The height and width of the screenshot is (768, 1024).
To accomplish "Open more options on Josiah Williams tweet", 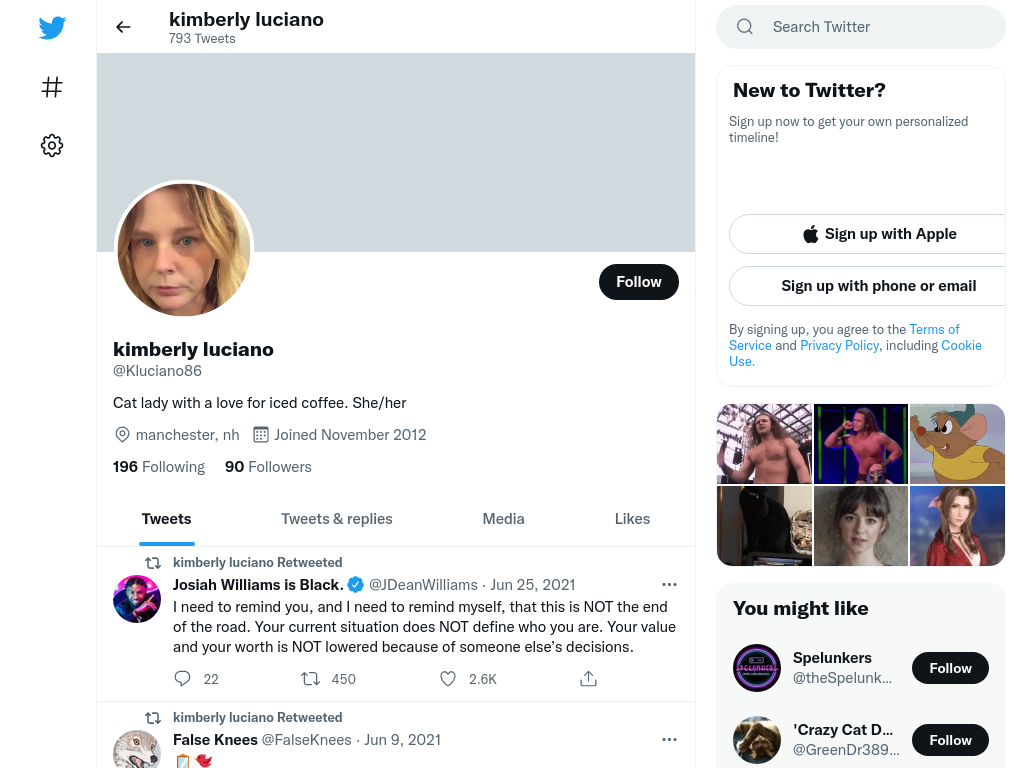I will (x=669, y=584).
